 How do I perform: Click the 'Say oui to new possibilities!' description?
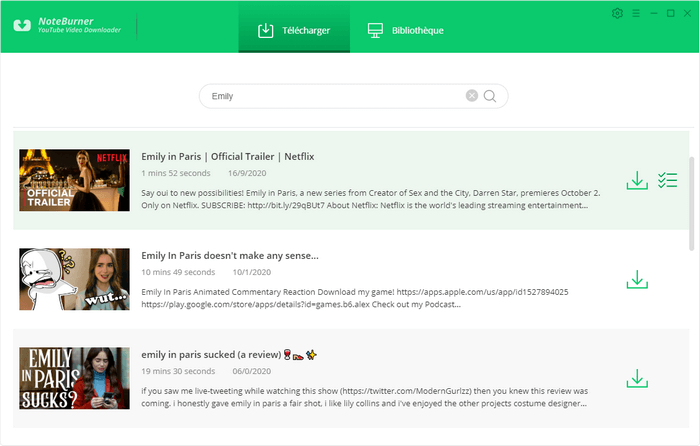click(371, 199)
